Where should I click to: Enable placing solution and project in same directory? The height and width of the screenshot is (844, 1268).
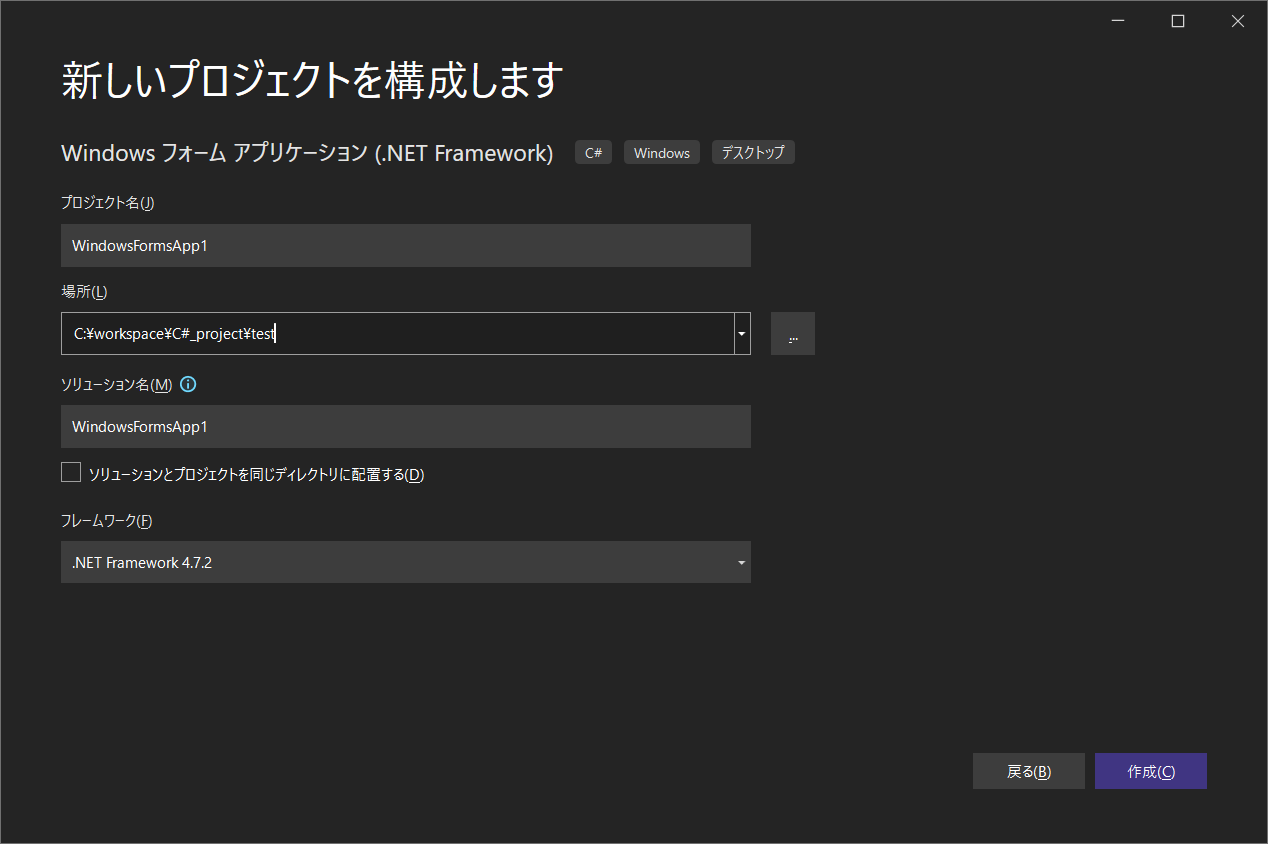tap(71, 472)
